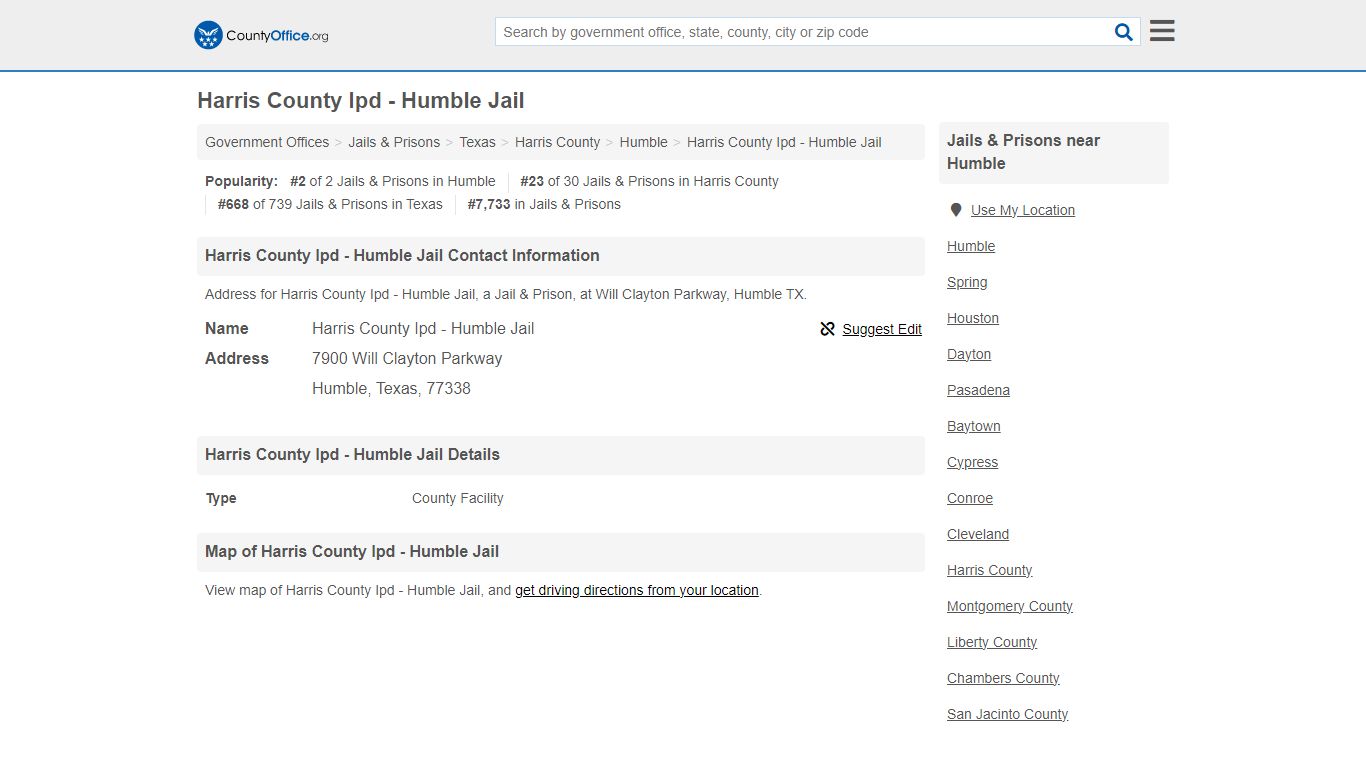Screen dimensions: 1366x768
Task: Click Harris County Ipd - Humble Jail breadcrumb
Action: [x=784, y=142]
